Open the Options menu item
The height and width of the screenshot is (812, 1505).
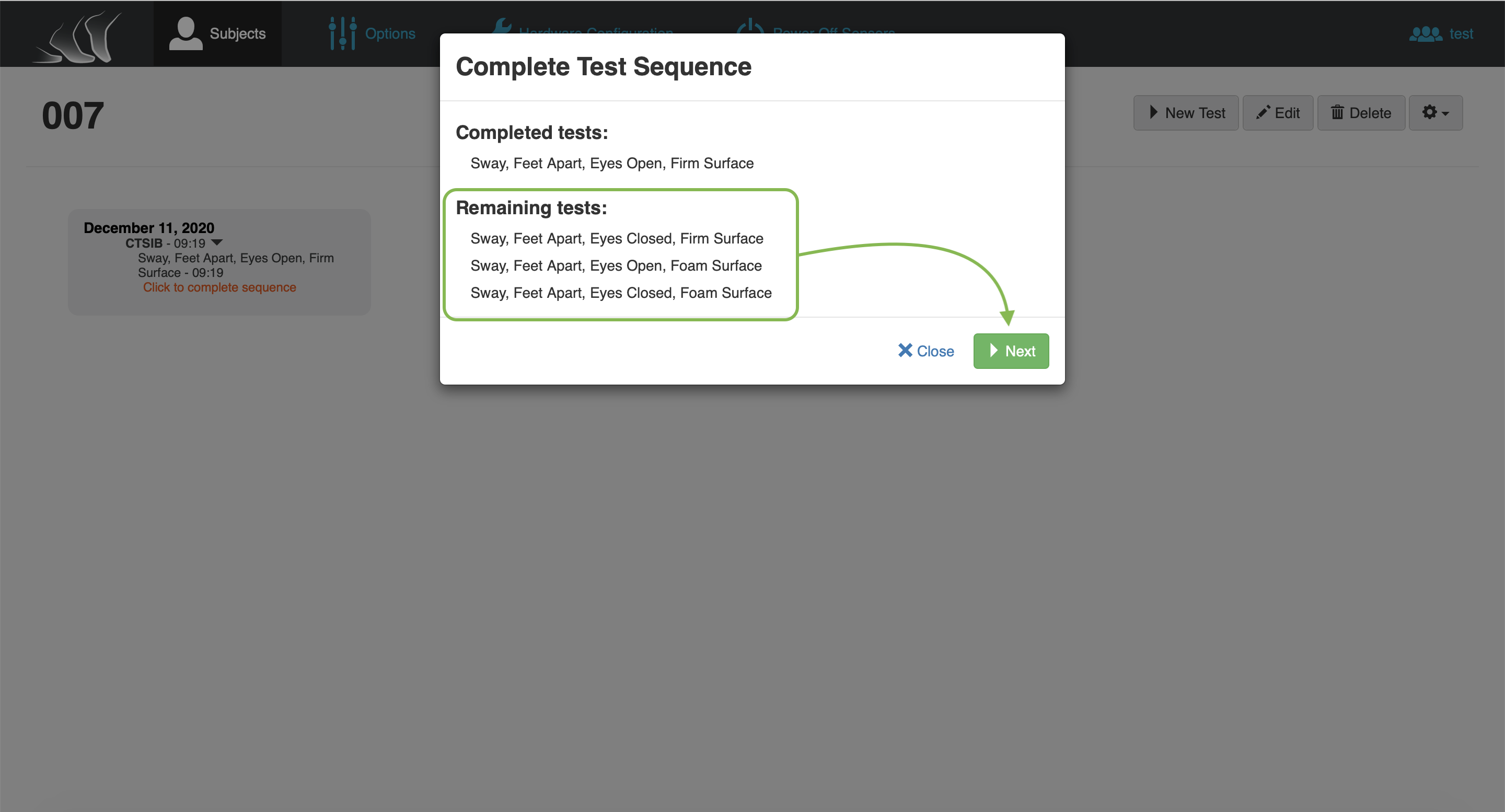(372, 33)
